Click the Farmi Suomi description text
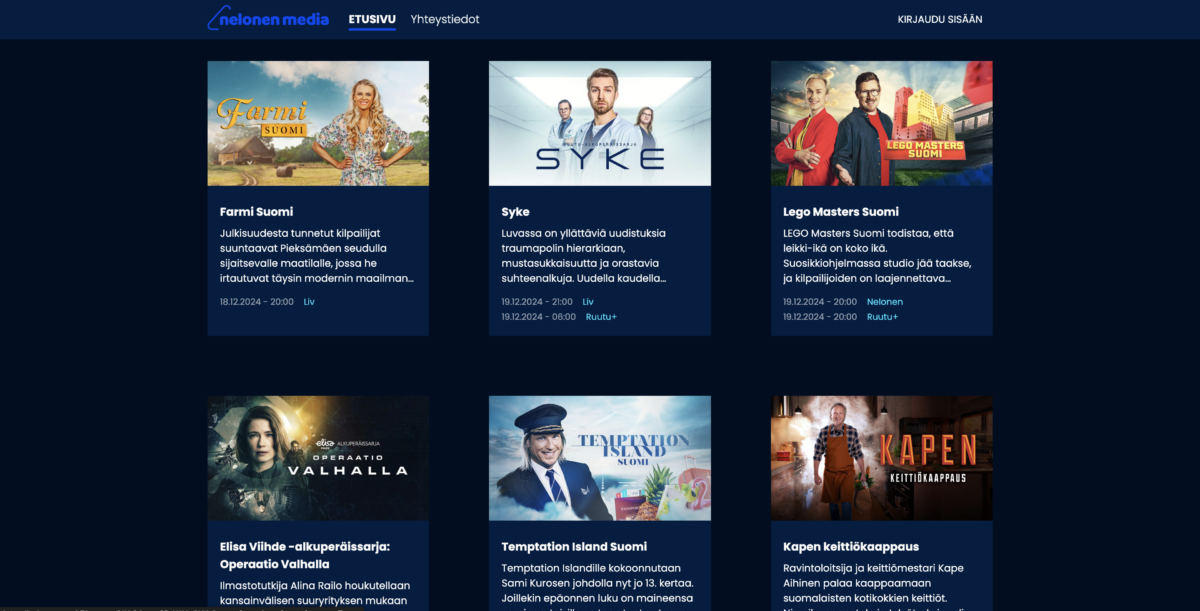The image size is (1200, 611). coord(317,256)
